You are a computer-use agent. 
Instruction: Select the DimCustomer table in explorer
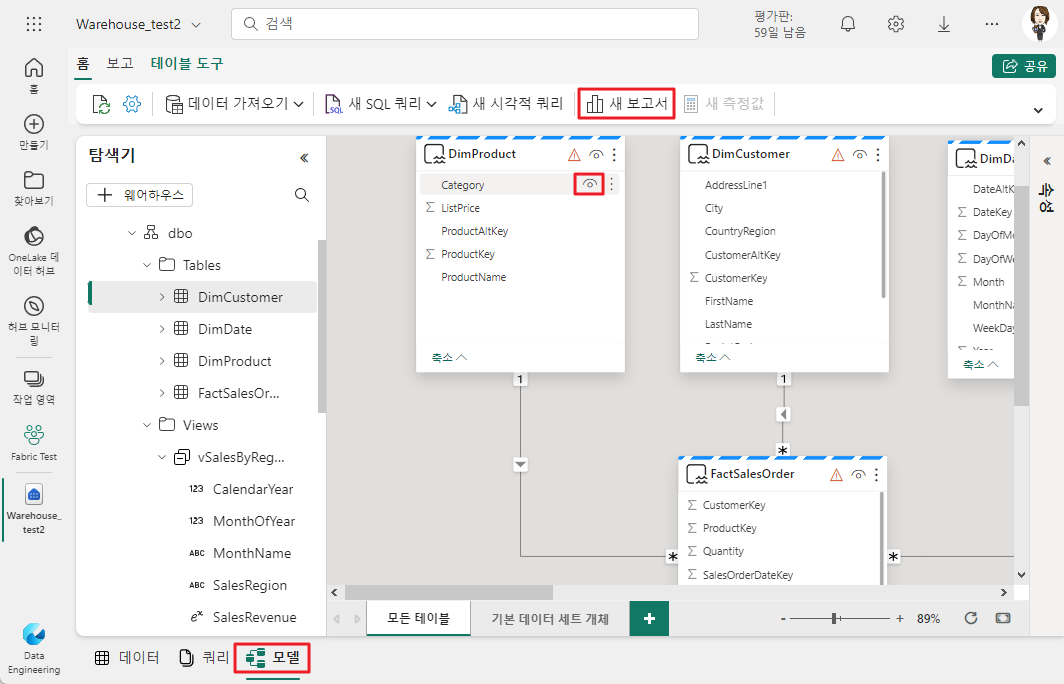pos(203,297)
